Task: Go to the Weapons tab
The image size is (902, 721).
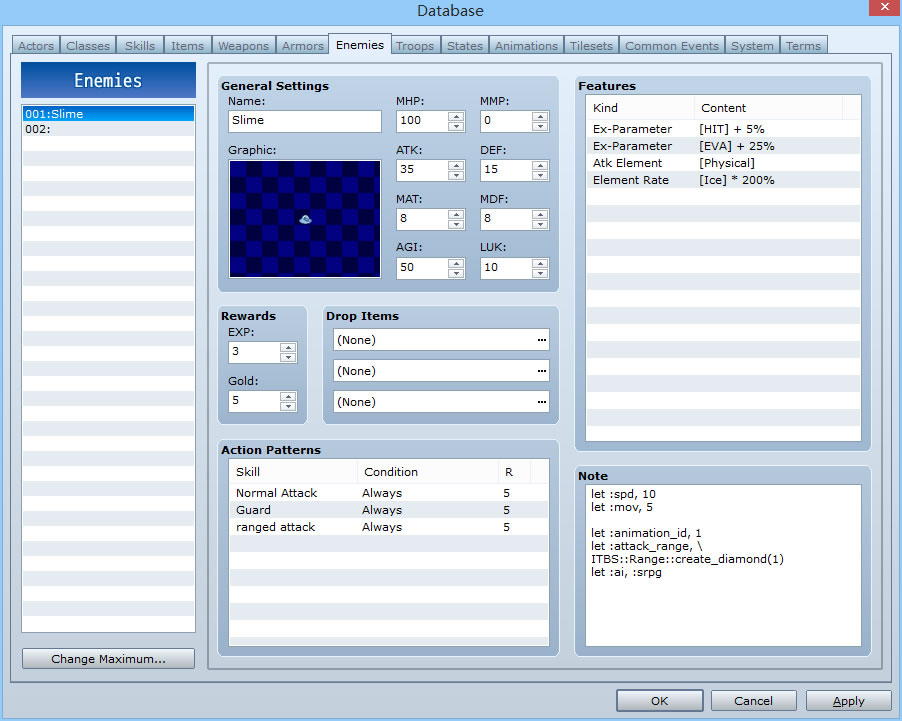Action: point(243,45)
